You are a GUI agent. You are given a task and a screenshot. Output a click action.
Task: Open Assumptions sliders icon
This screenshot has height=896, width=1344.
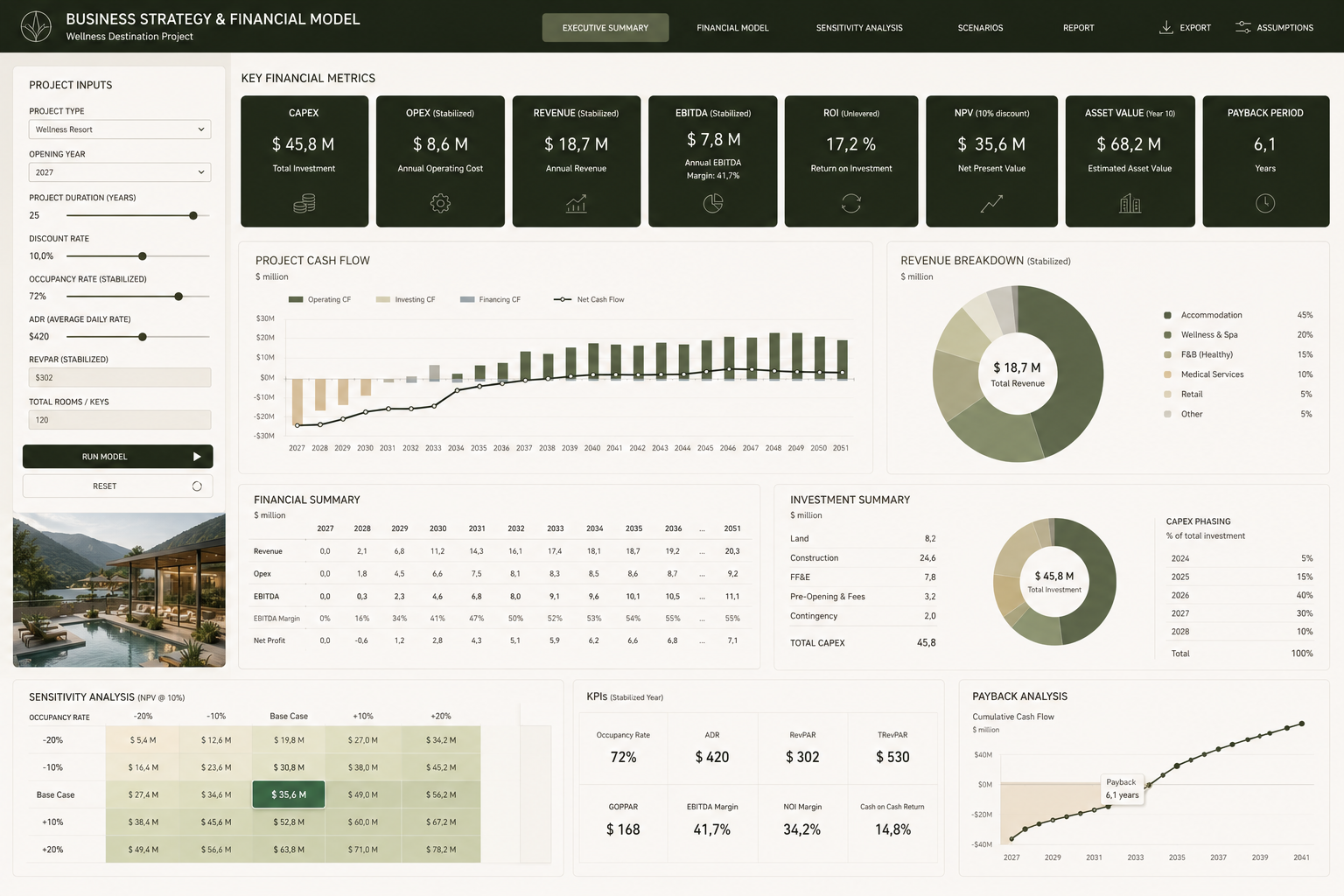[1242, 27]
